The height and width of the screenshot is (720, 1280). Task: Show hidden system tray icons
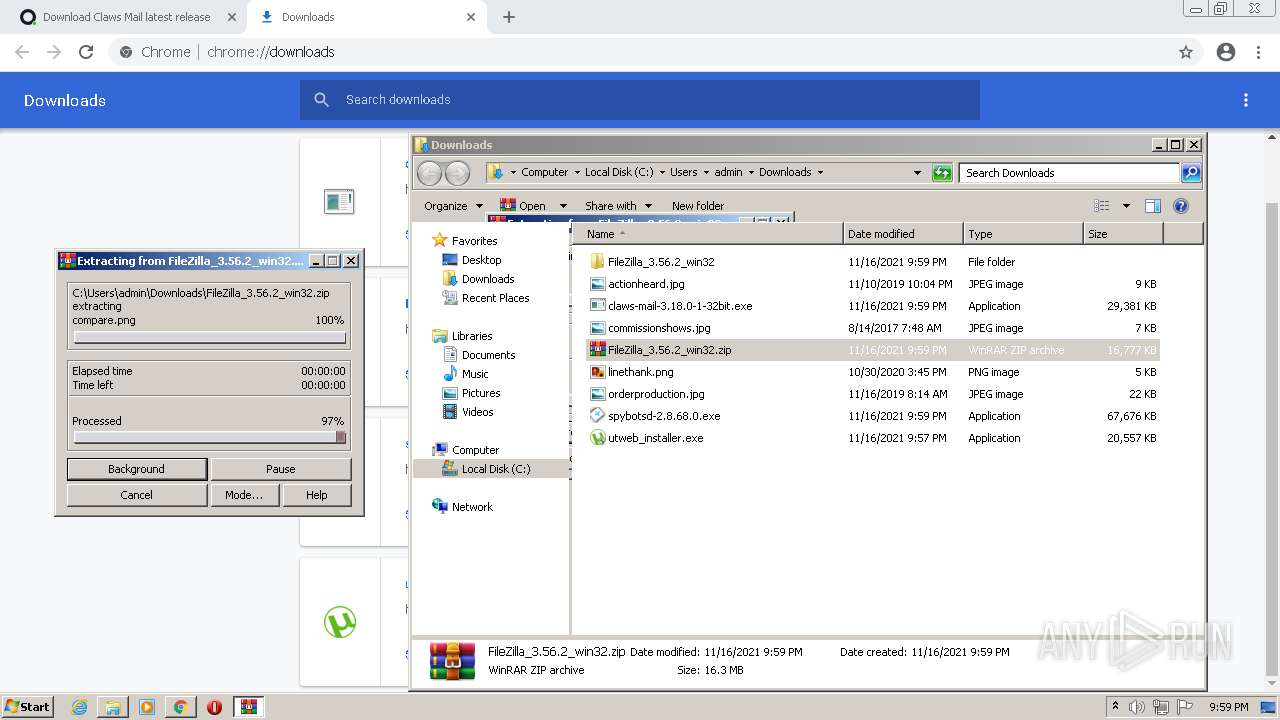[1116, 707]
